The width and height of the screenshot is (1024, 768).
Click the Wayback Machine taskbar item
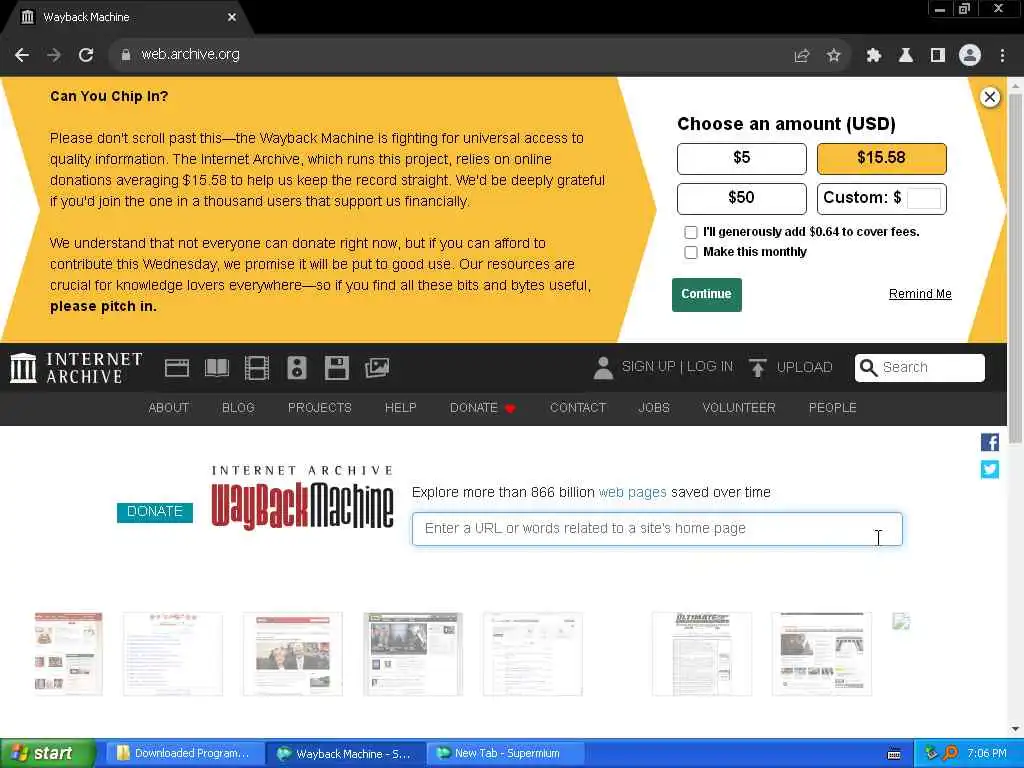coord(345,754)
